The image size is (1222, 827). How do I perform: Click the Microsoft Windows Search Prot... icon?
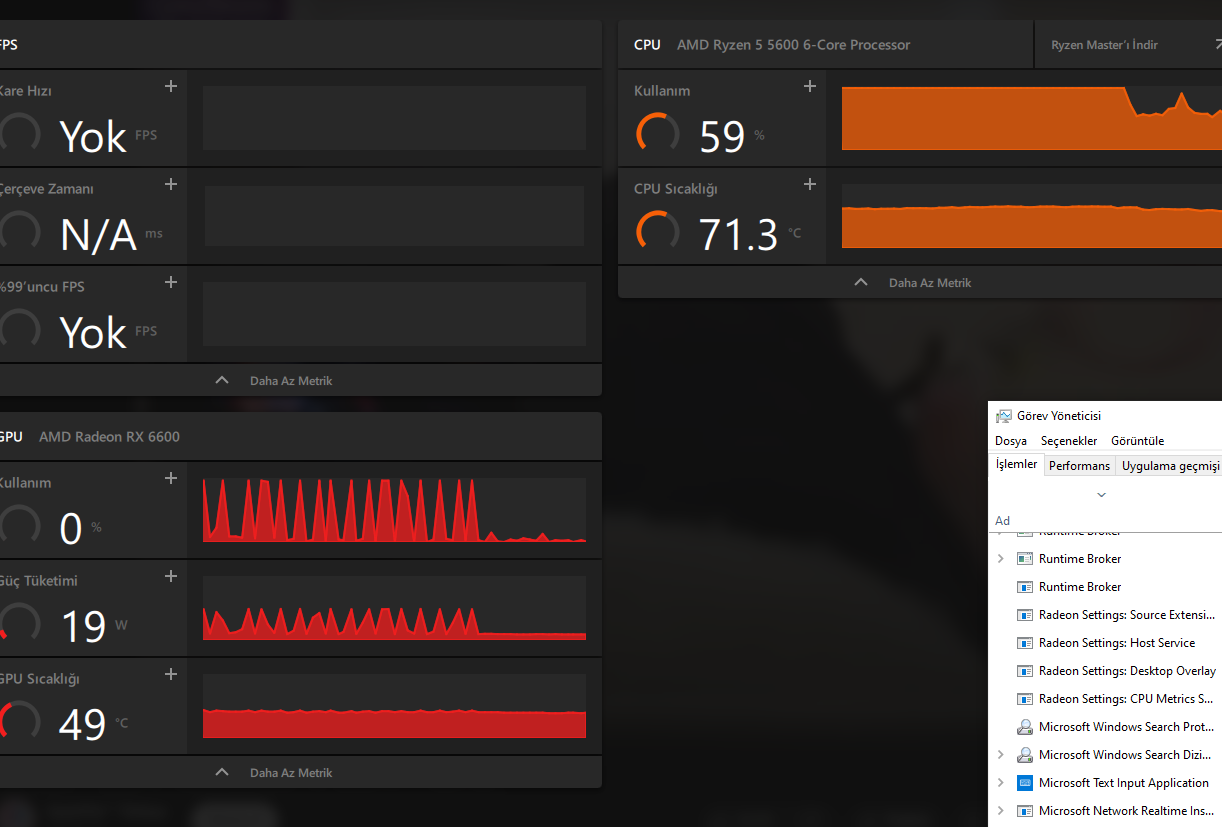(1024, 727)
